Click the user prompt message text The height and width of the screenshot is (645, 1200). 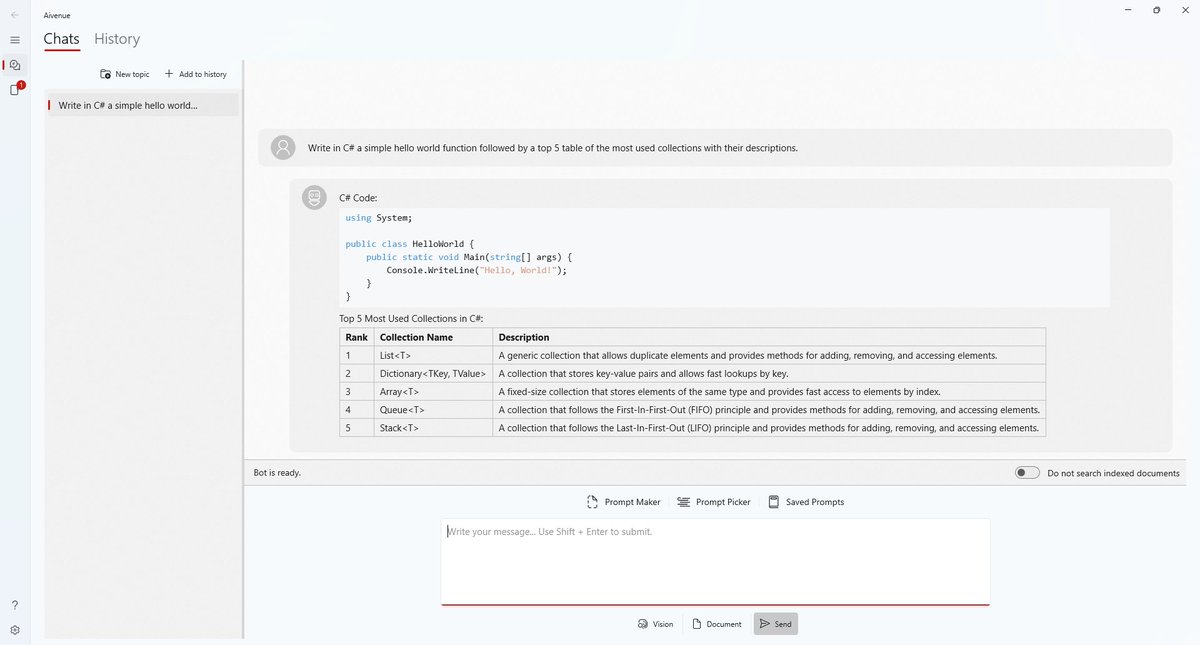coord(552,147)
